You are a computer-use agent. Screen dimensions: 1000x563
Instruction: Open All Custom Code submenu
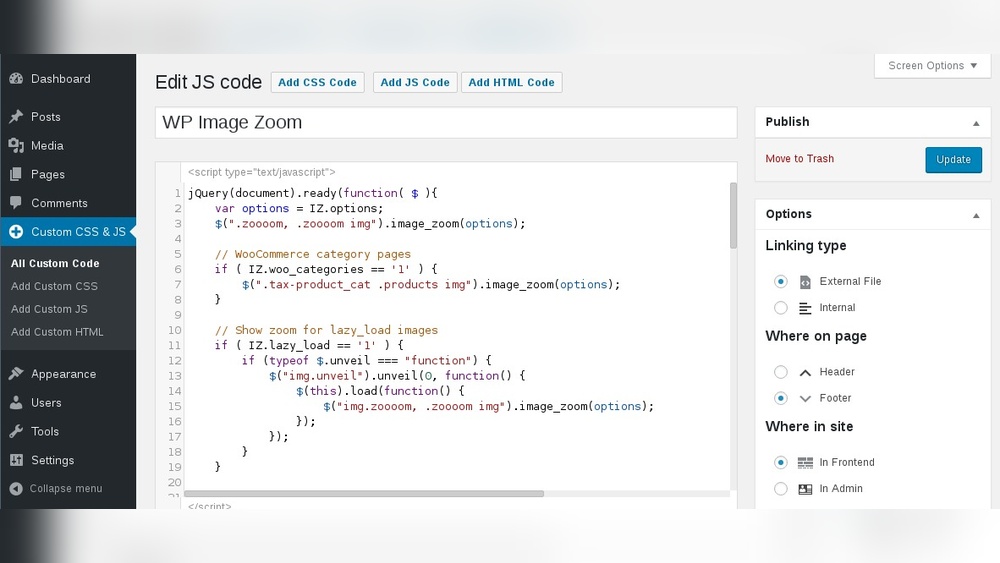click(55, 263)
